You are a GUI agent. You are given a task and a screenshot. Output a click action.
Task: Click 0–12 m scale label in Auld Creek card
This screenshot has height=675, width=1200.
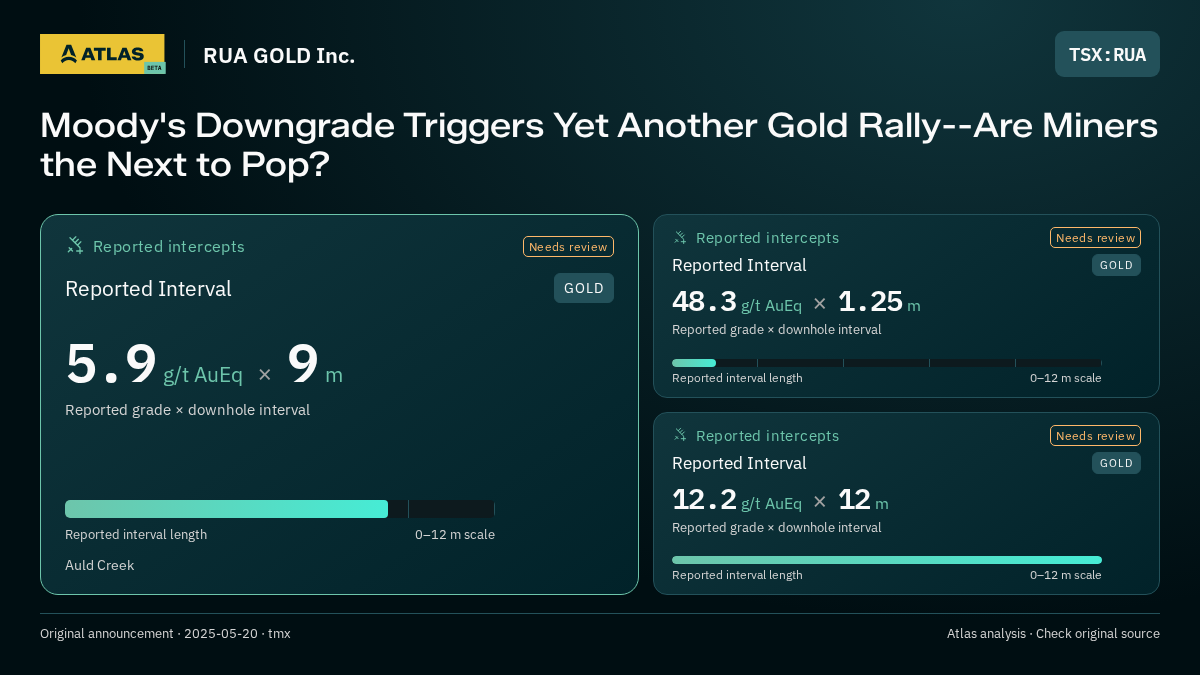(455, 534)
